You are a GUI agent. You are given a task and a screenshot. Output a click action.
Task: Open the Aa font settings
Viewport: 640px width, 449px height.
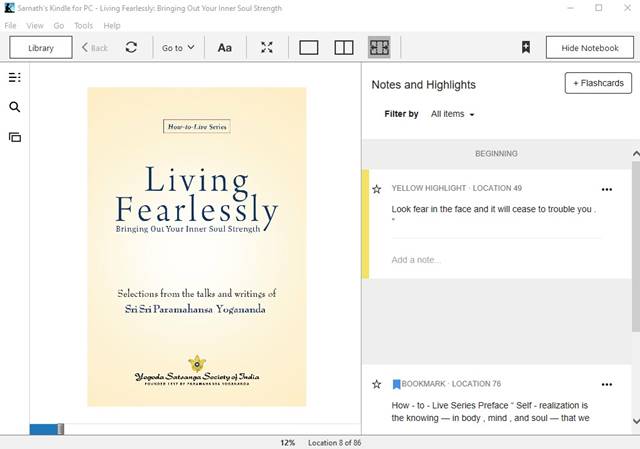pos(224,48)
